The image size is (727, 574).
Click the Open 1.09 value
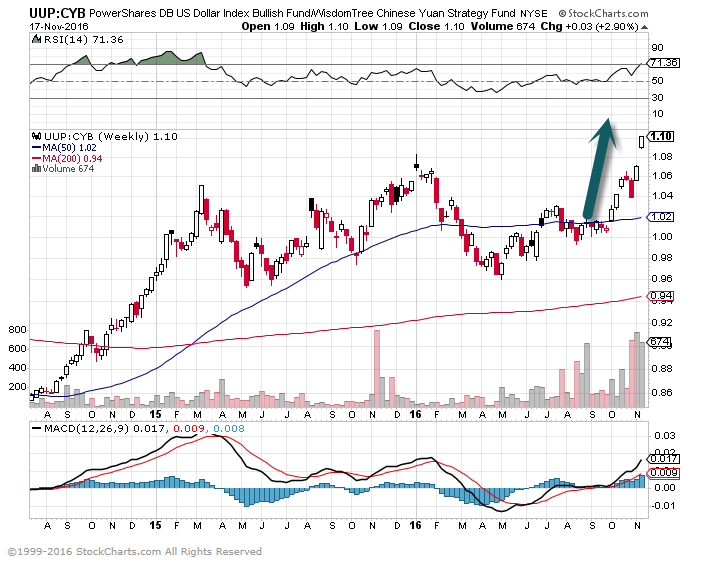click(x=268, y=26)
